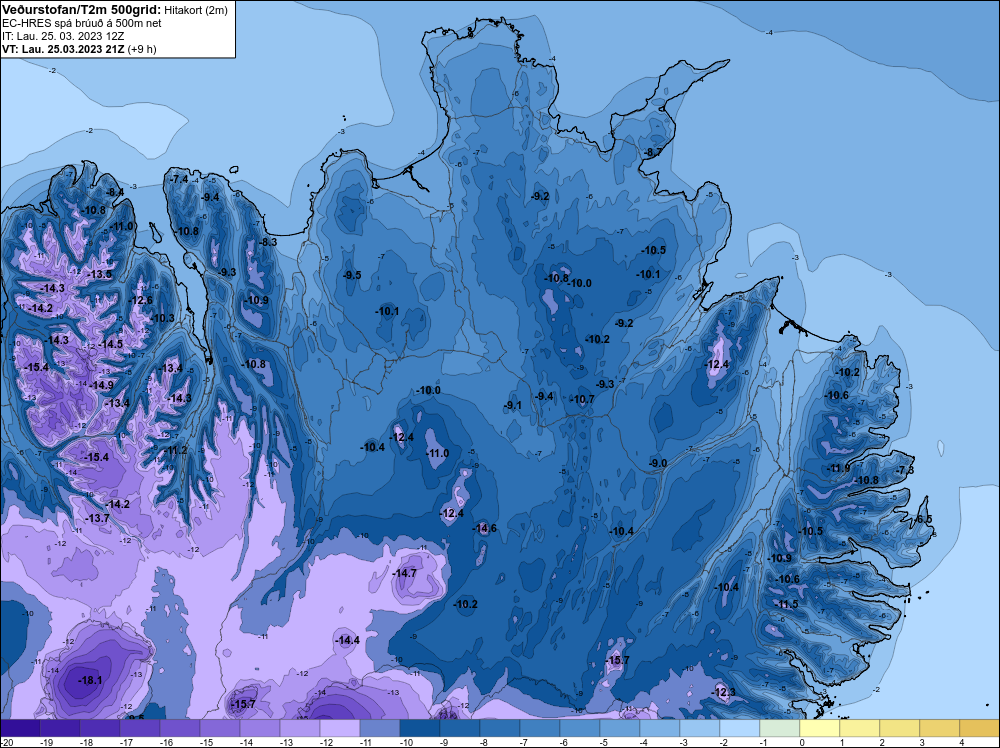The width and height of the screenshot is (1000, 748).
Task: Click the yellow legend swatch labeled 2
Action: tap(900, 729)
